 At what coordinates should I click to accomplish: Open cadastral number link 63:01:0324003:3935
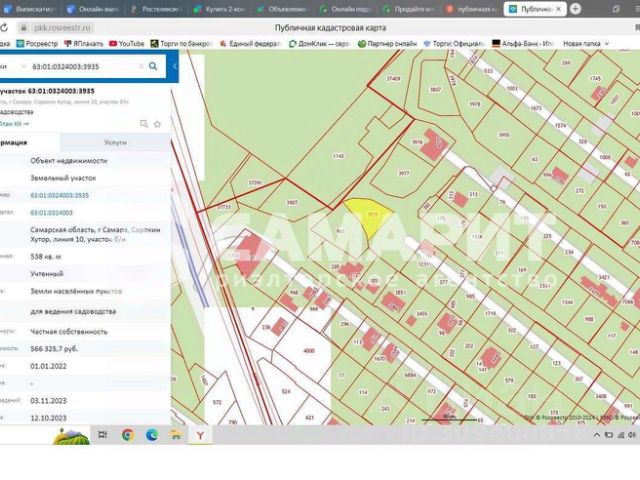60,196
